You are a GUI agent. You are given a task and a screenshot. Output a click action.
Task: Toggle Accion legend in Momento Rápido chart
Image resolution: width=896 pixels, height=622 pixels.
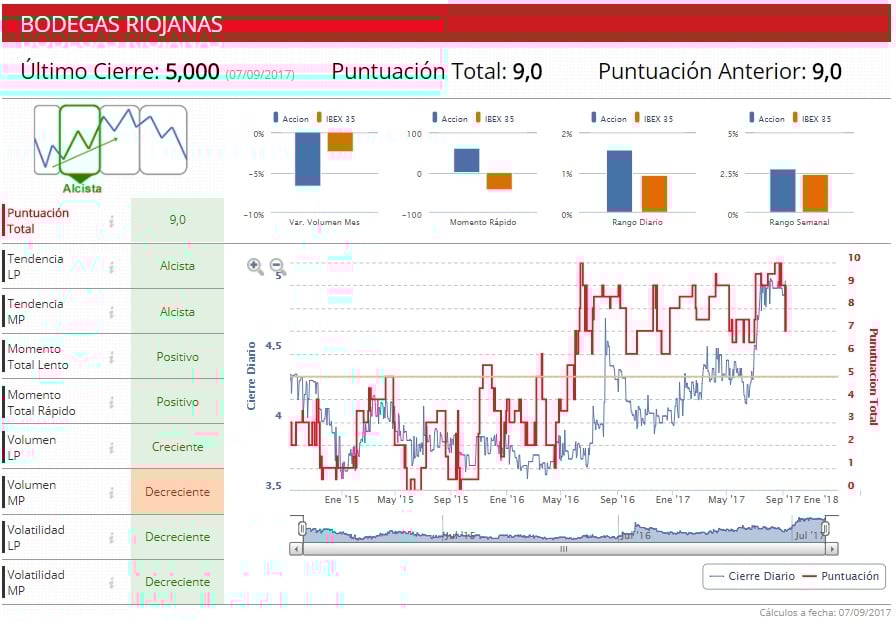[x=450, y=118]
